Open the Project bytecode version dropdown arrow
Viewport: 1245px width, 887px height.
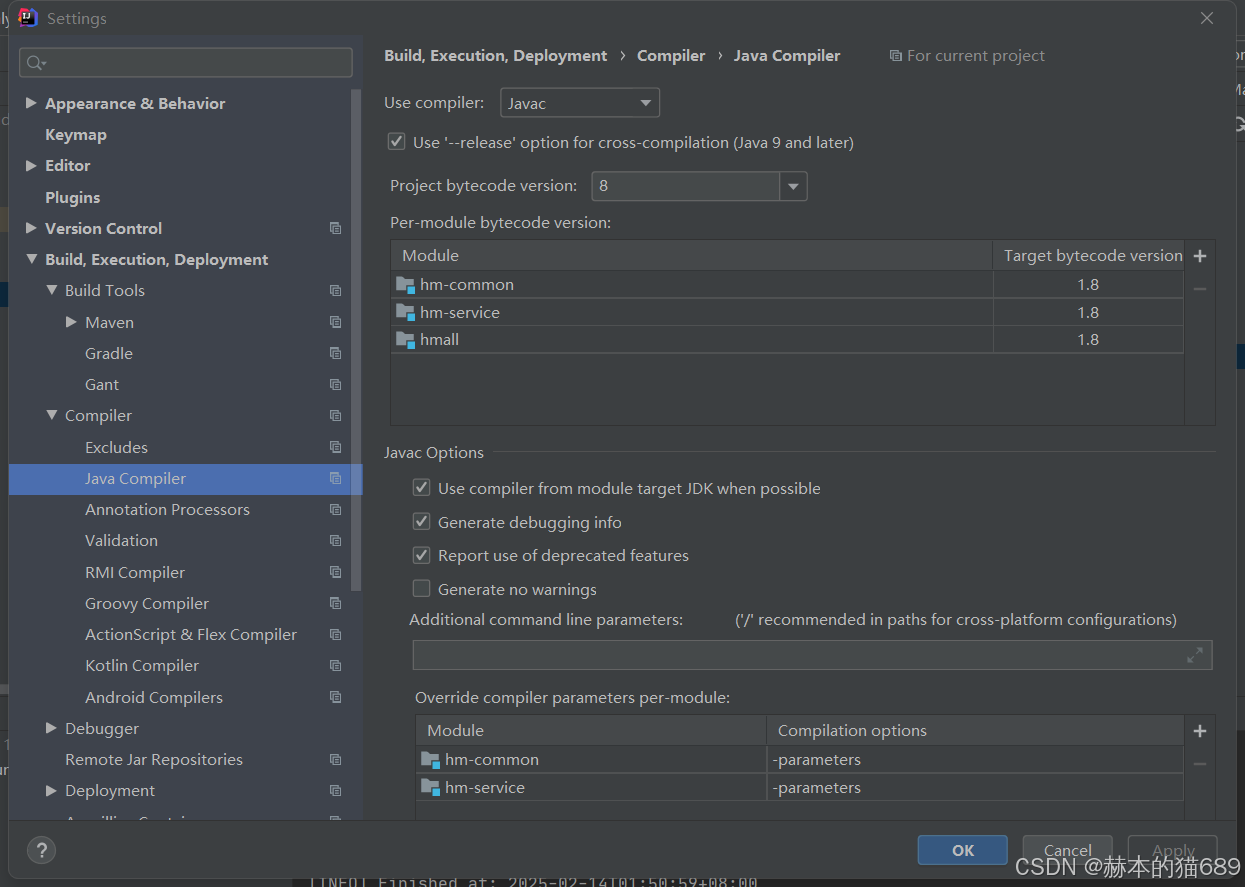click(x=794, y=186)
